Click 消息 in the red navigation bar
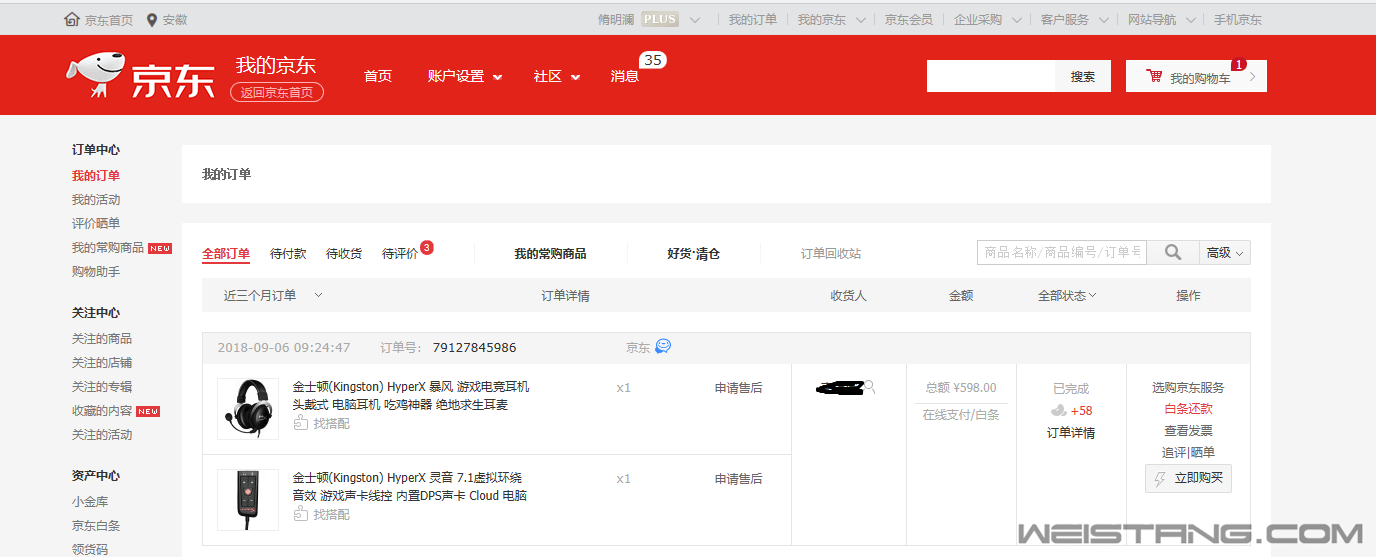This screenshot has width=1376, height=557. (x=625, y=76)
